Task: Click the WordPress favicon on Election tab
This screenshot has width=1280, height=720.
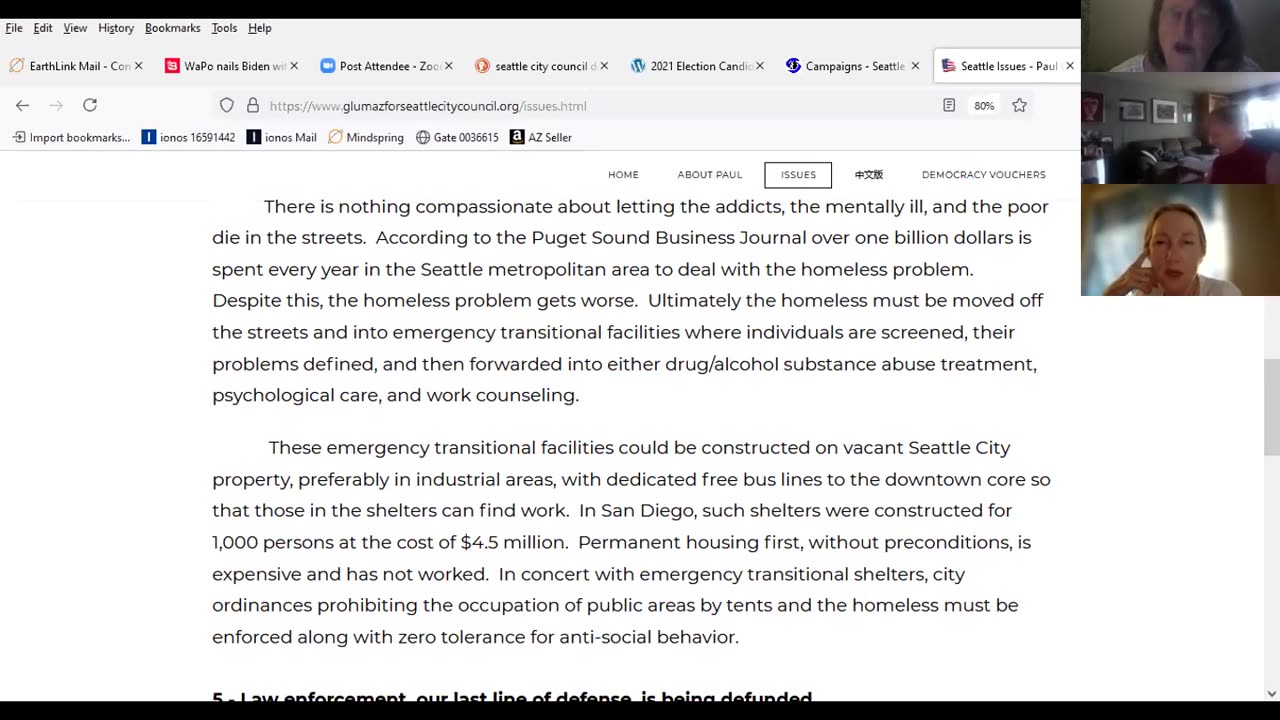Action: coord(638,66)
